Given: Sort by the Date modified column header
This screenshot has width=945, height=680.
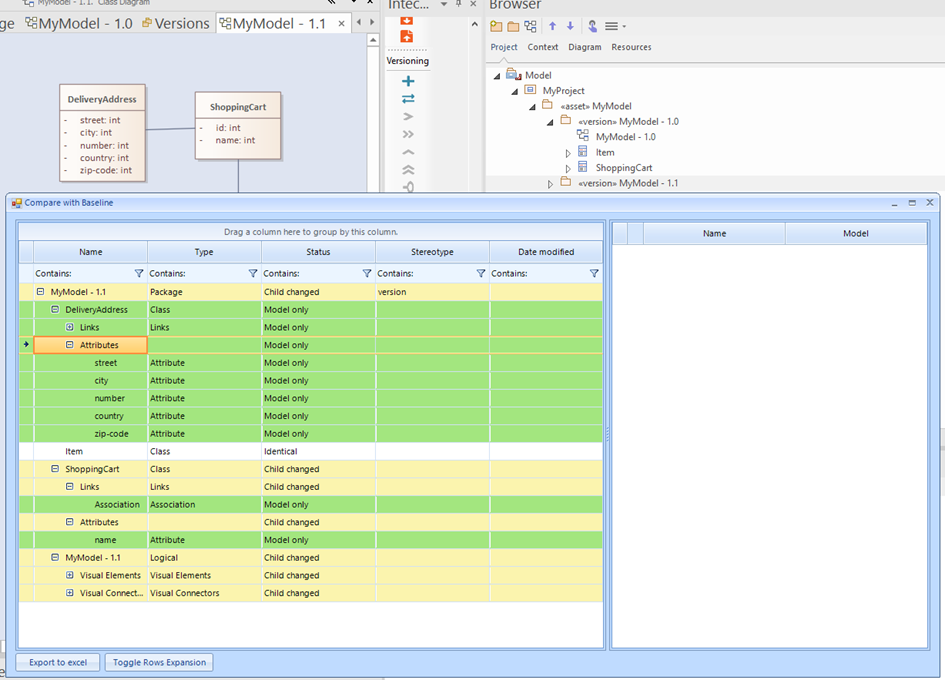Looking at the screenshot, I should pyautogui.click(x=546, y=252).
